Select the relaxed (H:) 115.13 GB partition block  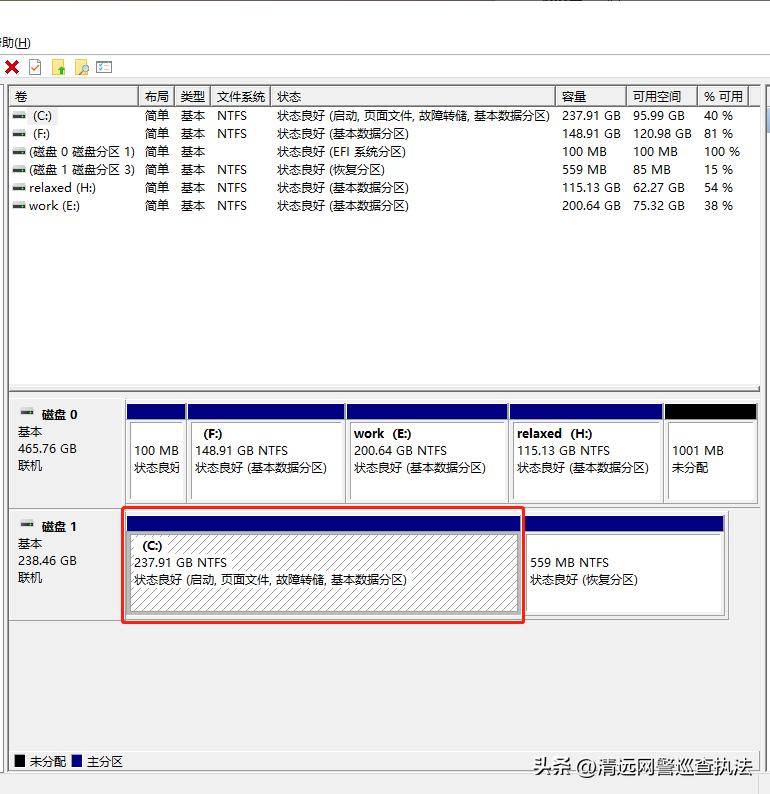coord(586,453)
